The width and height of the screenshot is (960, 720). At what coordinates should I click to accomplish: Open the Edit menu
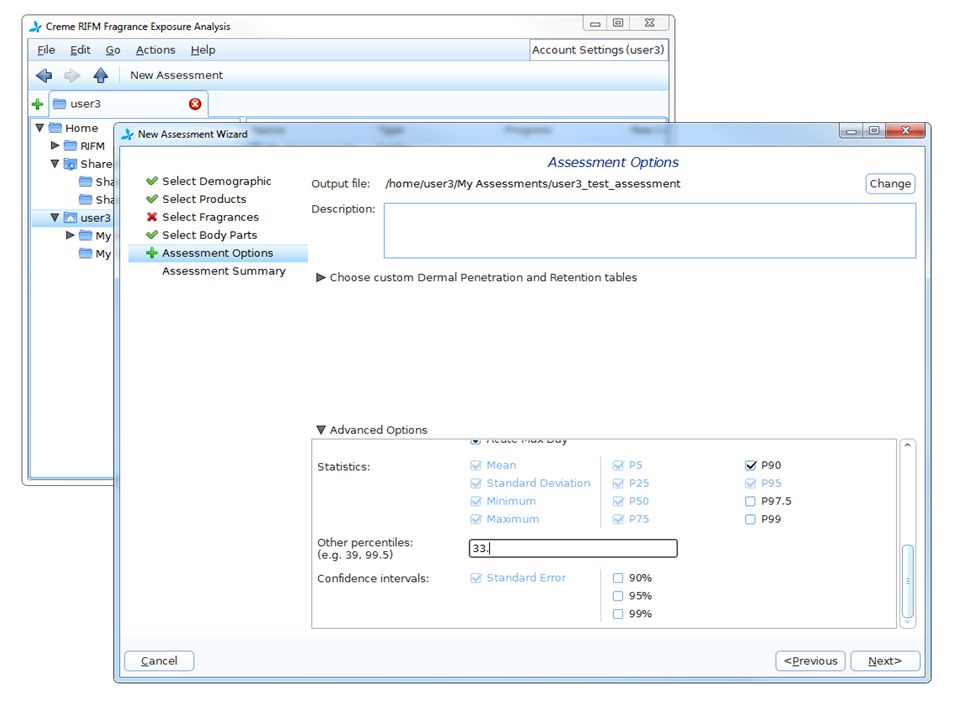(x=80, y=50)
